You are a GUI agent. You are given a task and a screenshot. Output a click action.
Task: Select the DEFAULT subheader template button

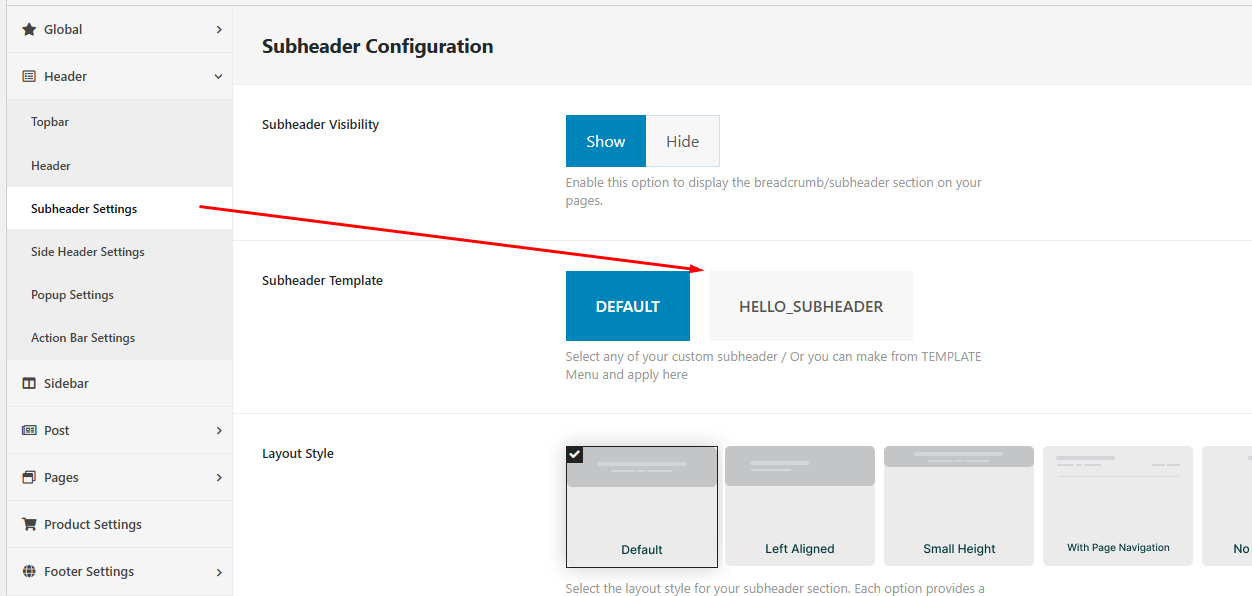point(627,306)
